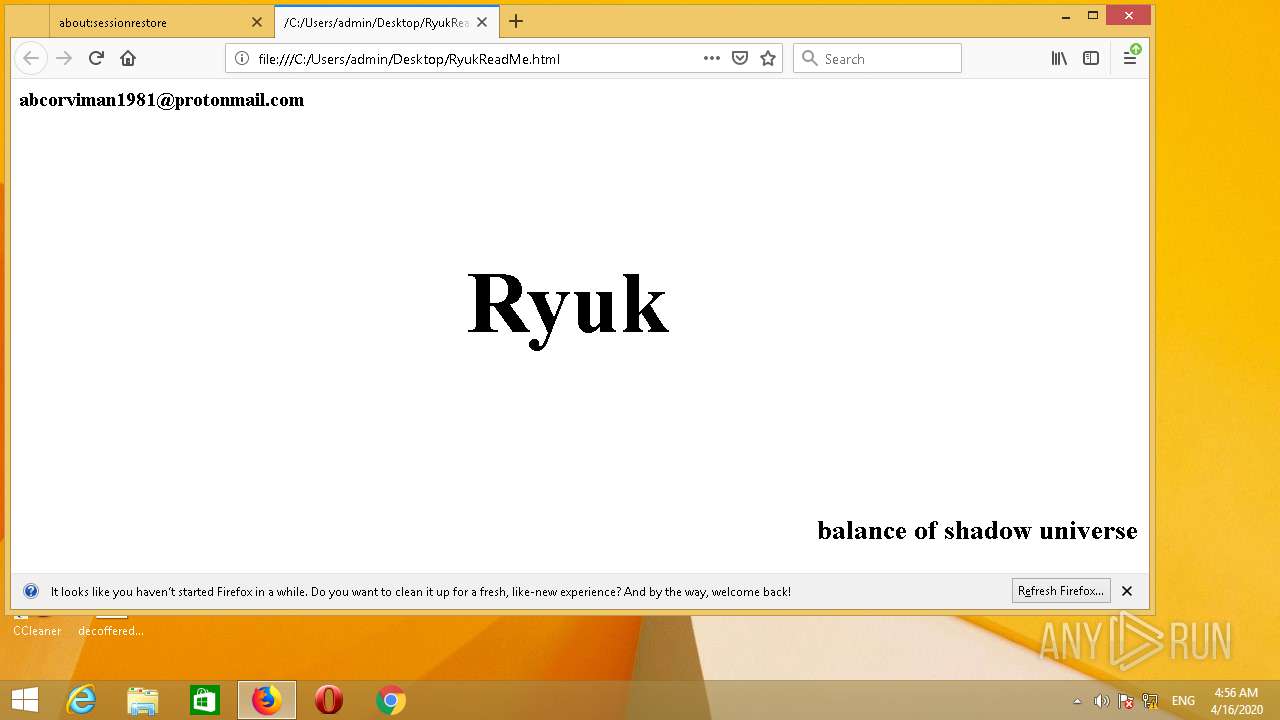Select the decoffered... desktop file
Screen dimensions: 1280x720
(x=111, y=626)
